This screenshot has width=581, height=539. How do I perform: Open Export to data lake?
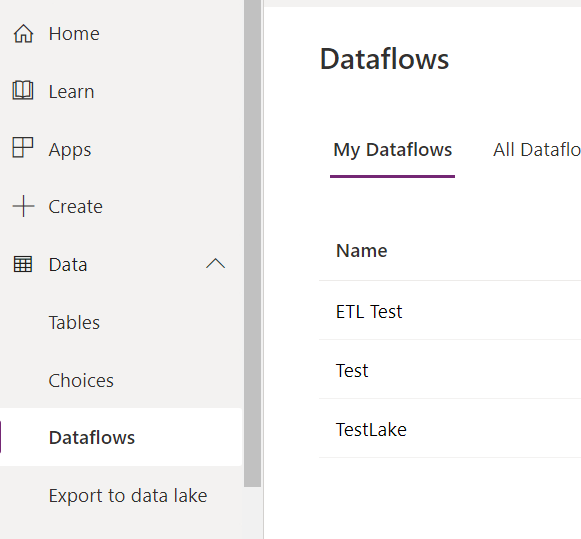[x=128, y=495]
